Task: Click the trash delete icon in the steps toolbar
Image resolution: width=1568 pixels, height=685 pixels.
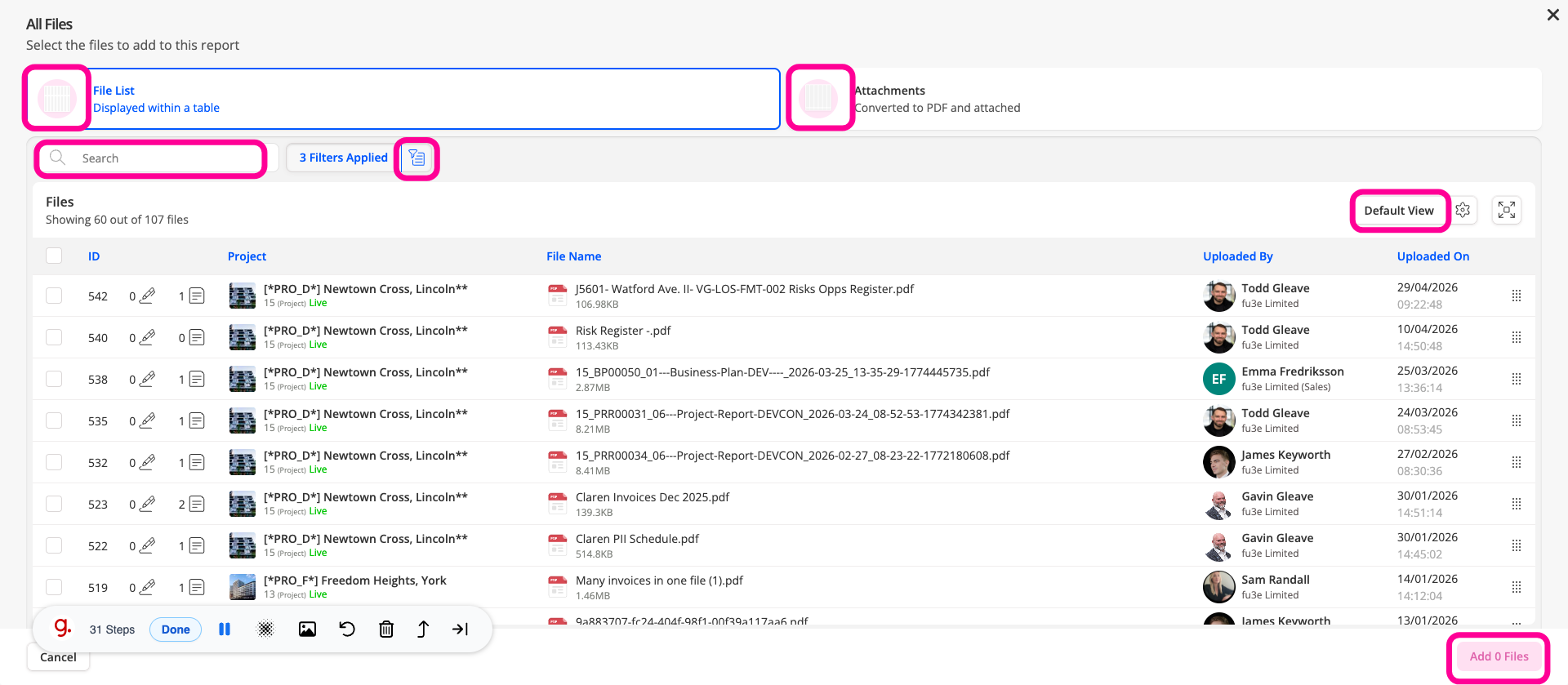Action: click(386, 629)
